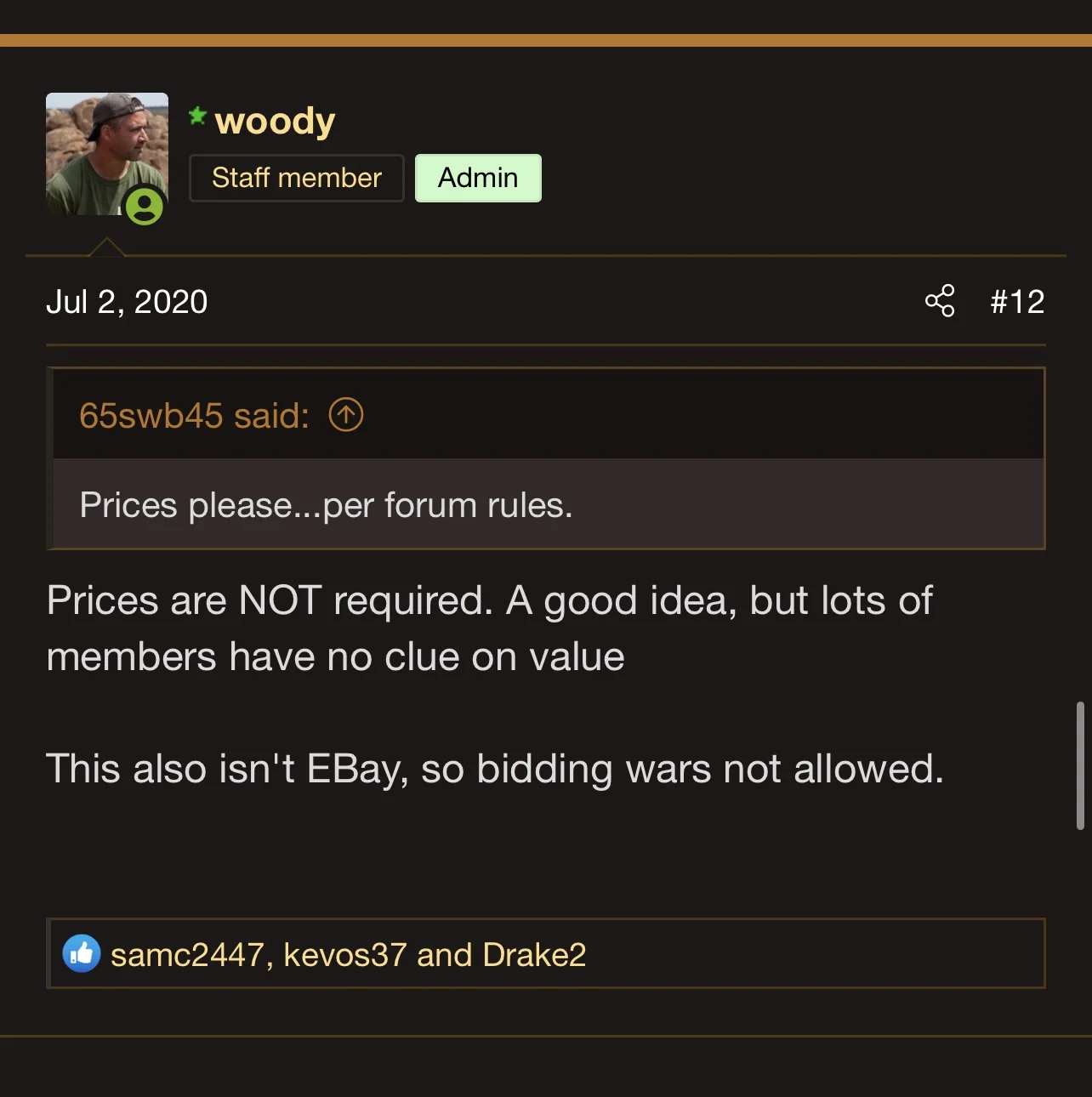Open the #12 post number permalink
Viewport: 1092px width, 1097px height.
click(1017, 302)
